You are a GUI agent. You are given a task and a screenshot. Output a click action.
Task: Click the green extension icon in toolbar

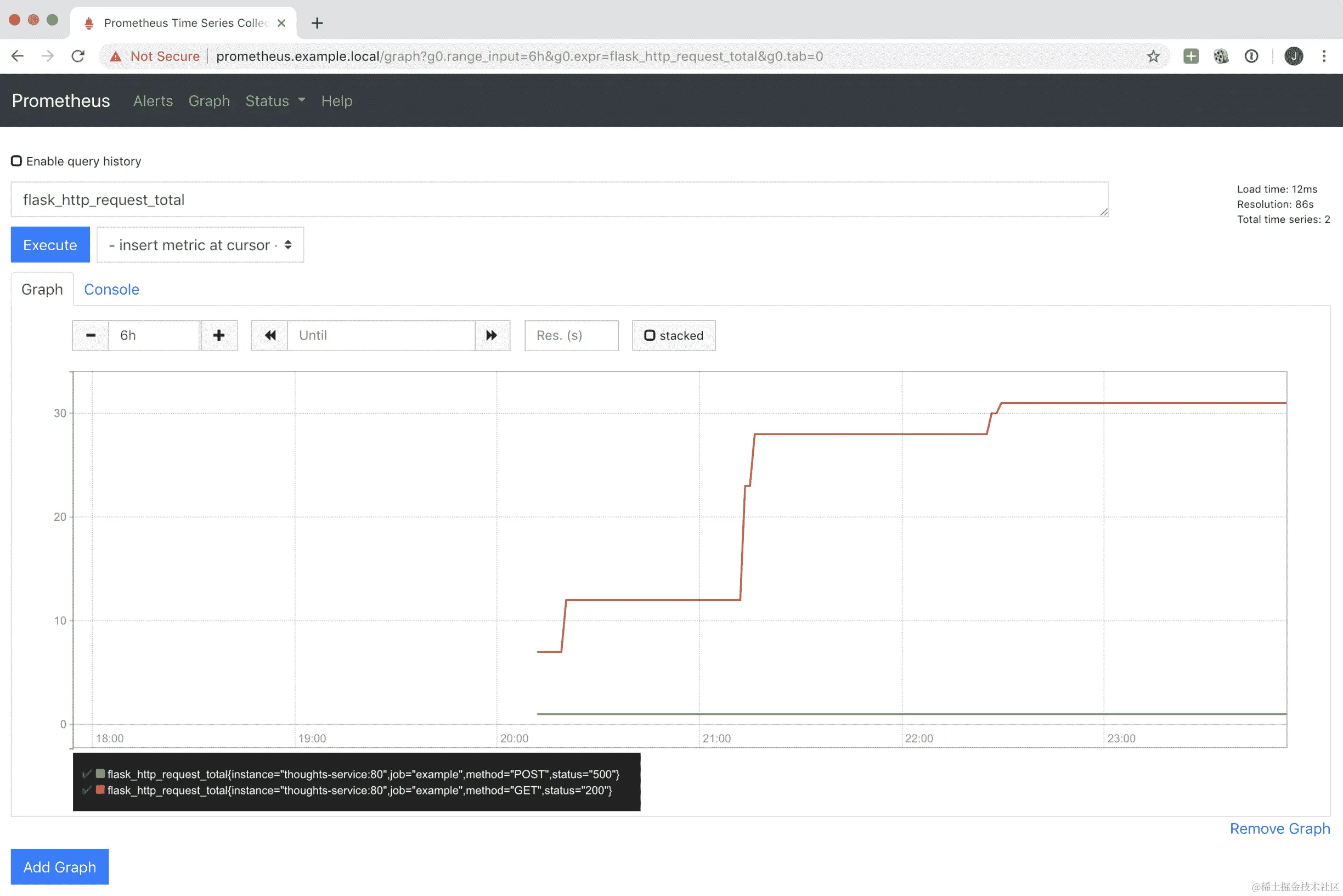click(1190, 56)
